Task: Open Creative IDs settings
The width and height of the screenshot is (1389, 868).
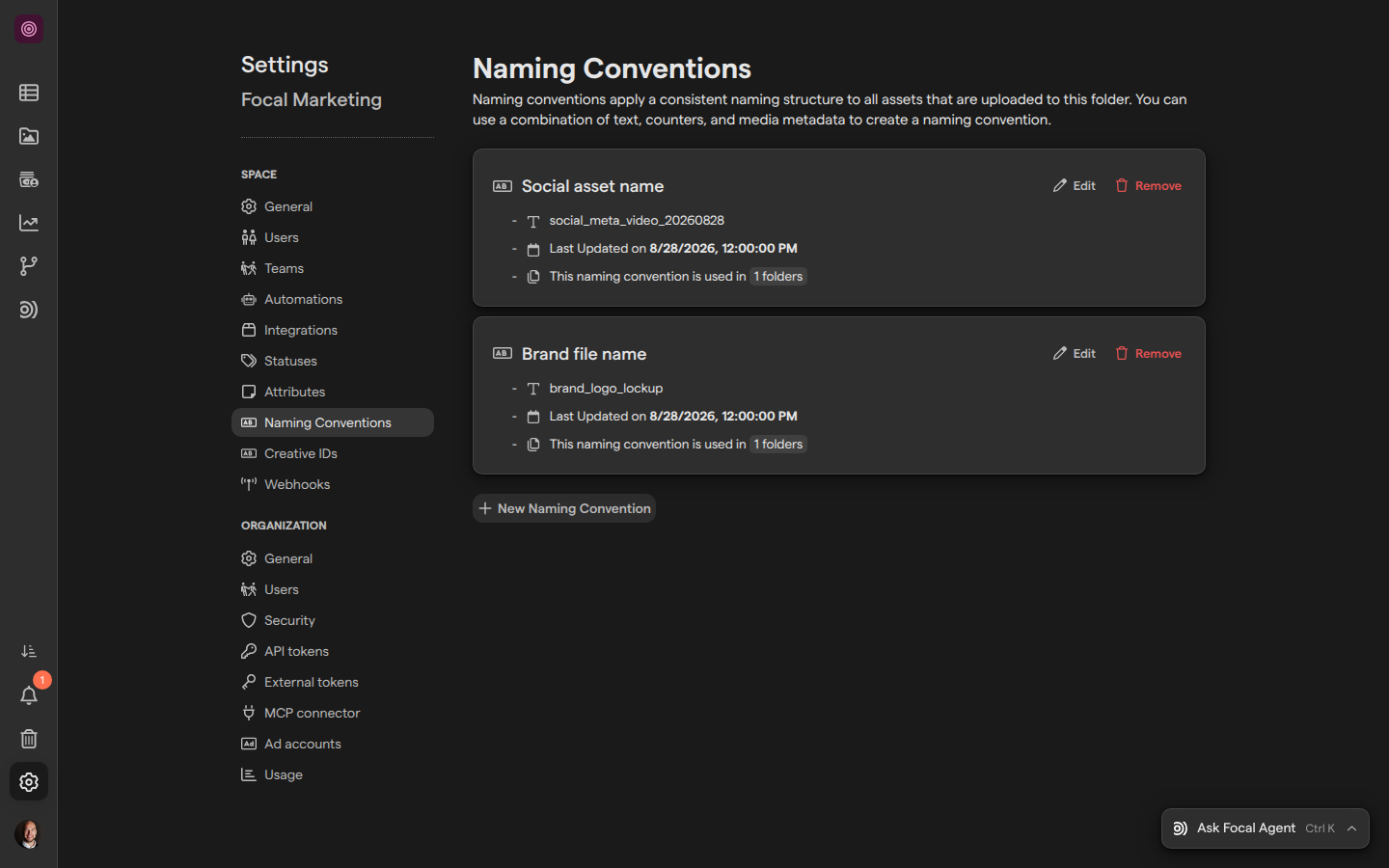Action: pyautogui.click(x=333, y=453)
